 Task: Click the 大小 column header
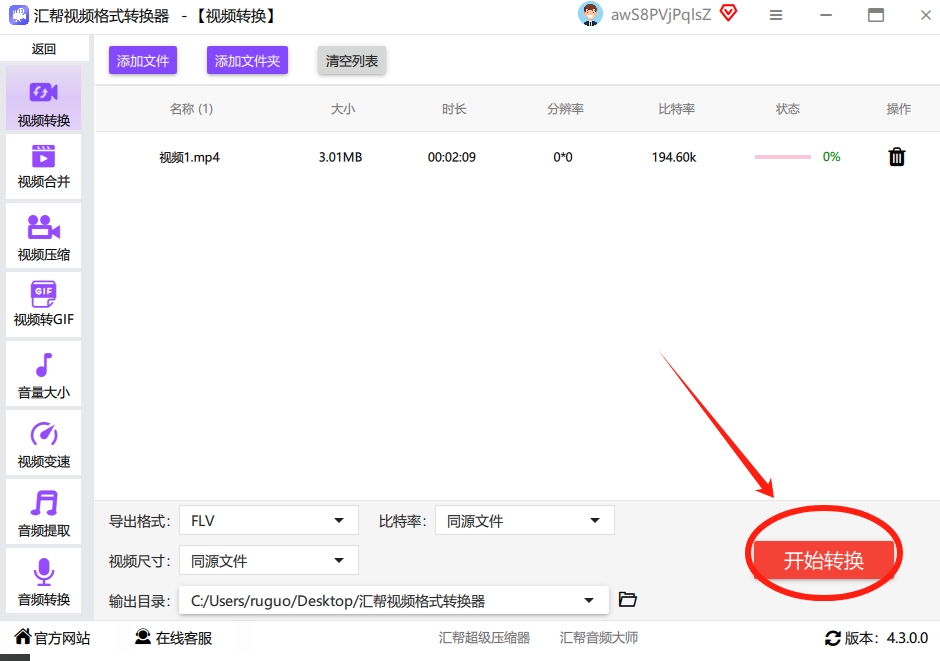(x=343, y=108)
